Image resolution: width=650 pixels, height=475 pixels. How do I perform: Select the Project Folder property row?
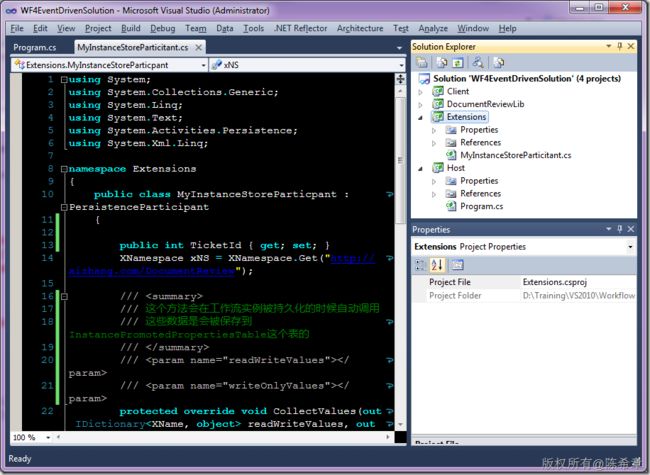pos(524,296)
